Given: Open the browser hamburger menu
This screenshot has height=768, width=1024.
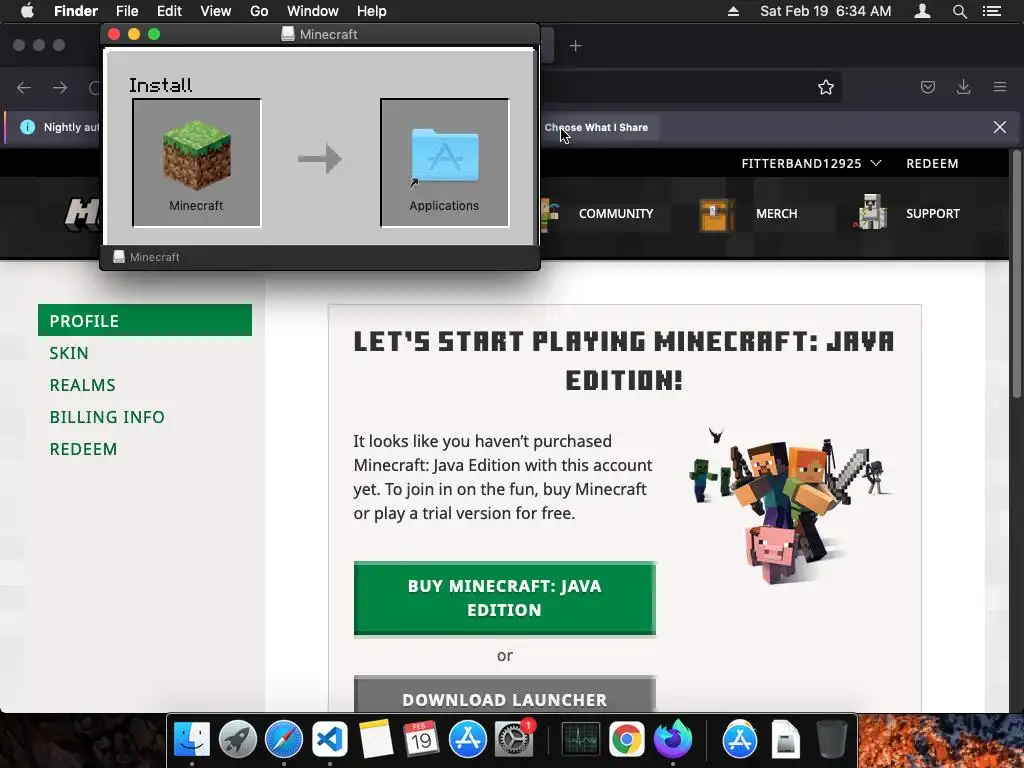Looking at the screenshot, I should click(x=1000, y=87).
